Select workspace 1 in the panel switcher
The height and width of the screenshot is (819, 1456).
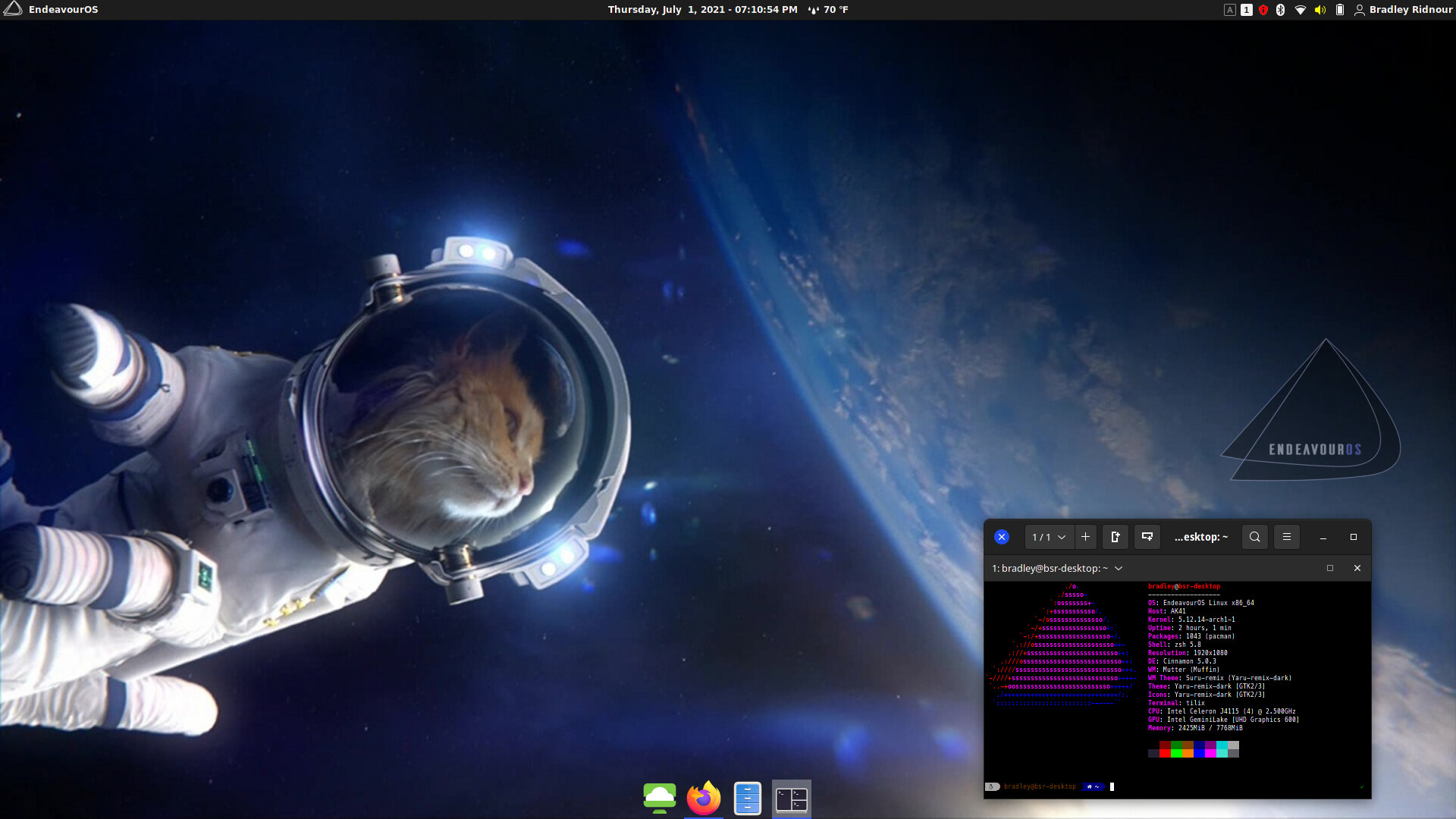(x=1247, y=10)
